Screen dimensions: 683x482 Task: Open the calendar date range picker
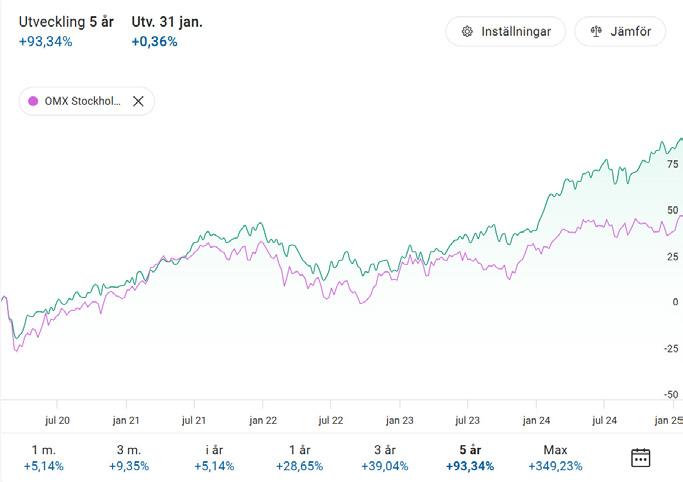(640, 458)
